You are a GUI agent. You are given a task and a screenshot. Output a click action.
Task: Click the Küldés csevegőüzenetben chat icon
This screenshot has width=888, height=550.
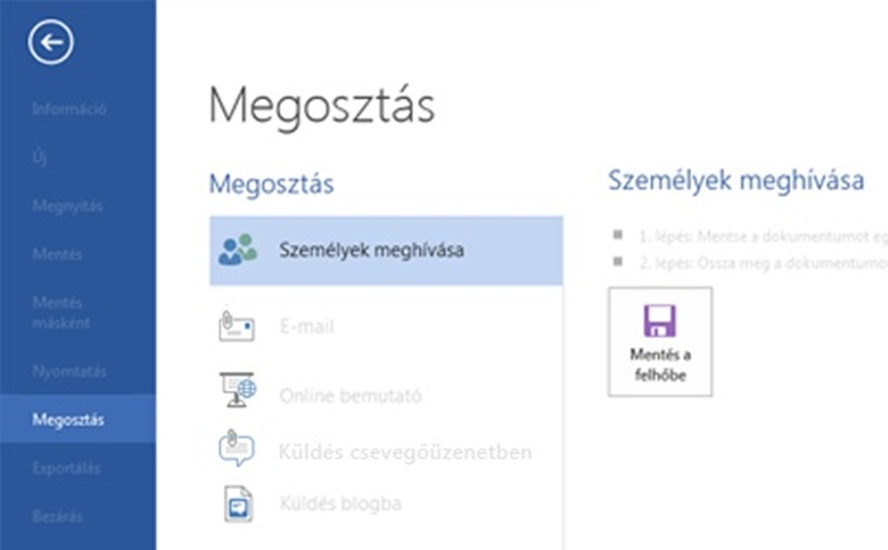click(x=237, y=449)
